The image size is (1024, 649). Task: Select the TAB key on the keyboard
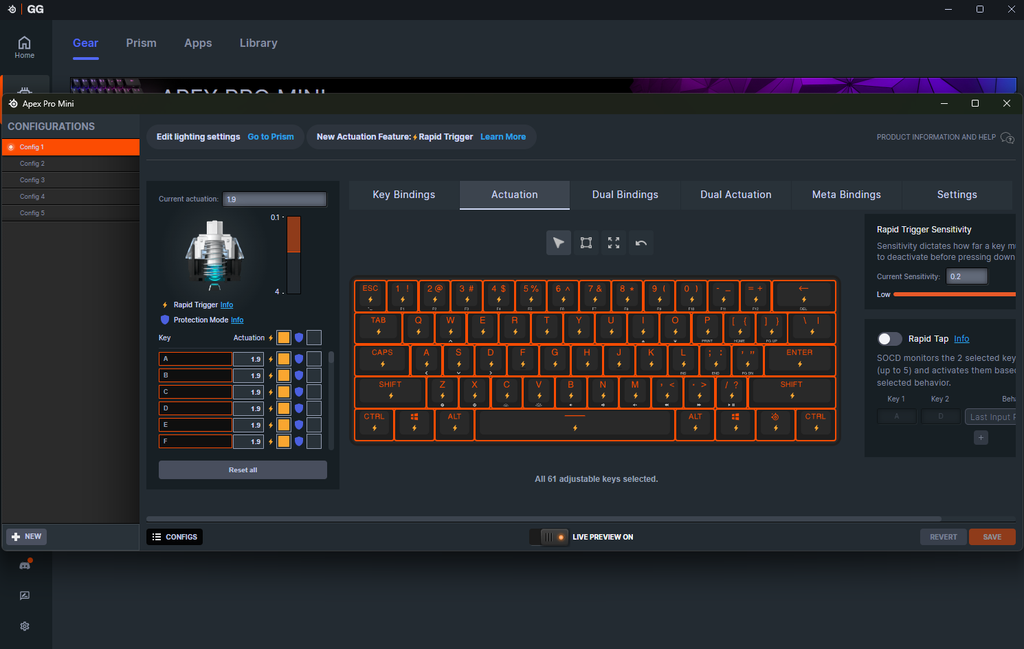tap(378, 328)
